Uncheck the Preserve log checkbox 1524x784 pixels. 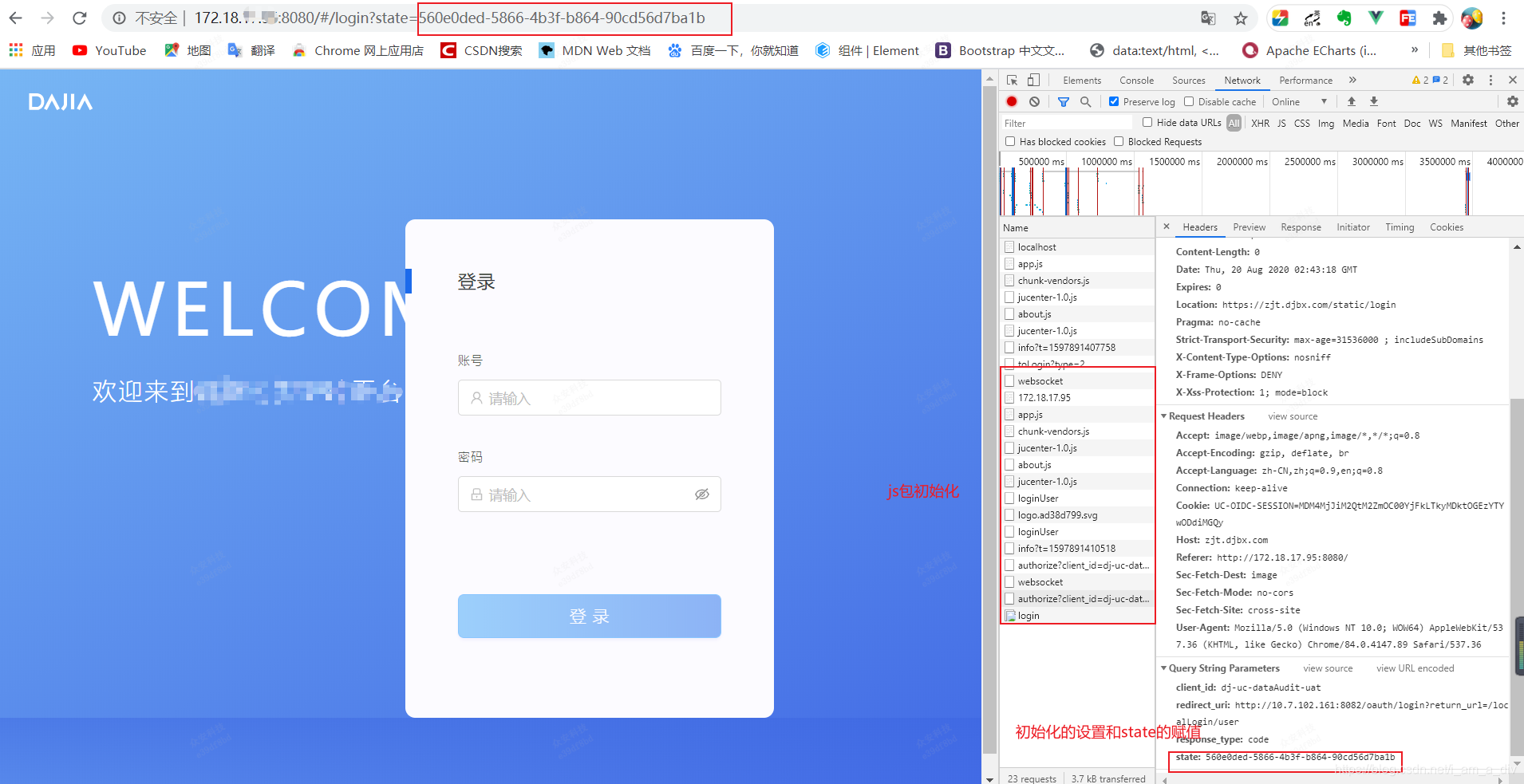point(1114,101)
